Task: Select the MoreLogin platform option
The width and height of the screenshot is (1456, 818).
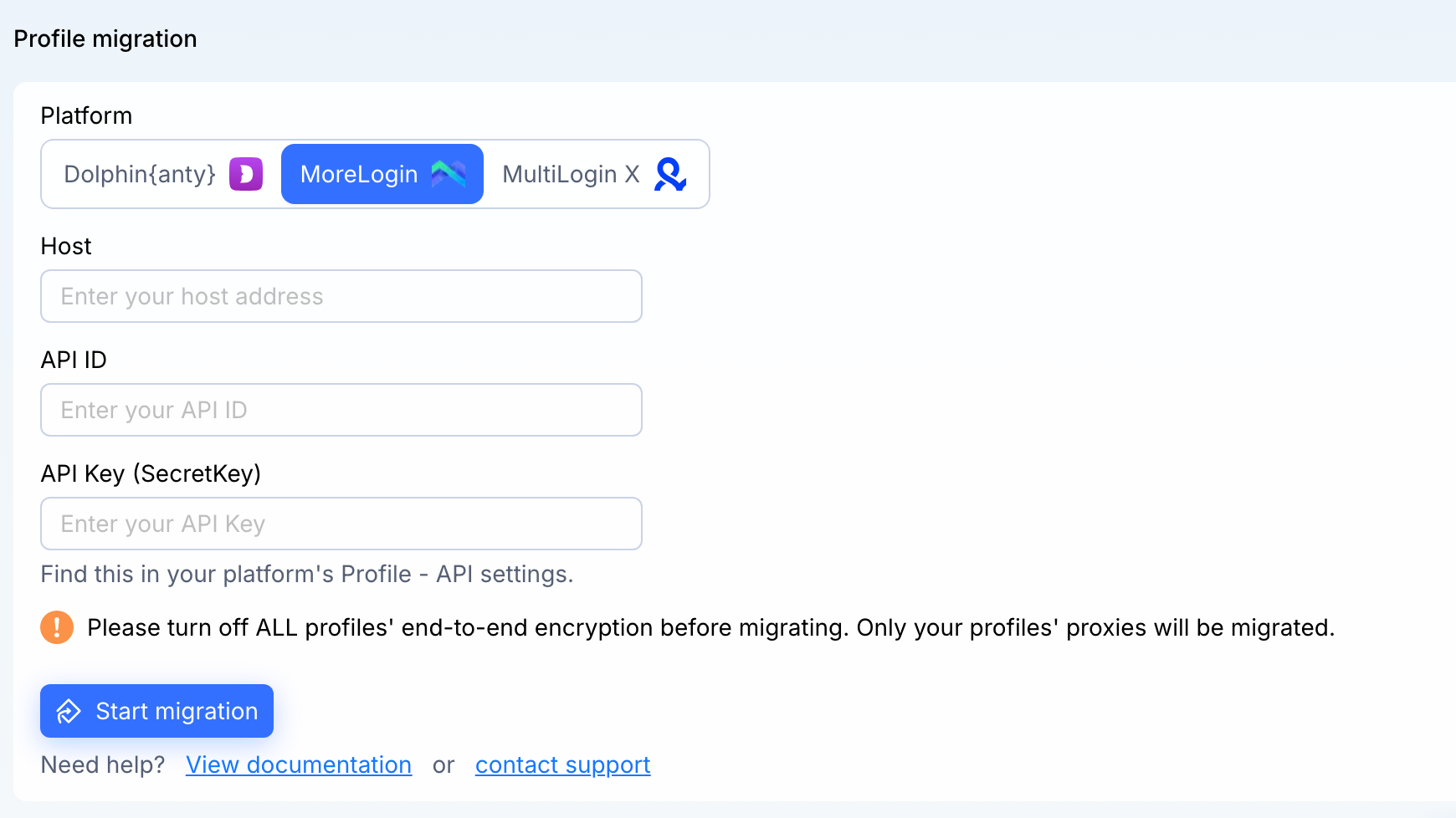Action: 382,174
